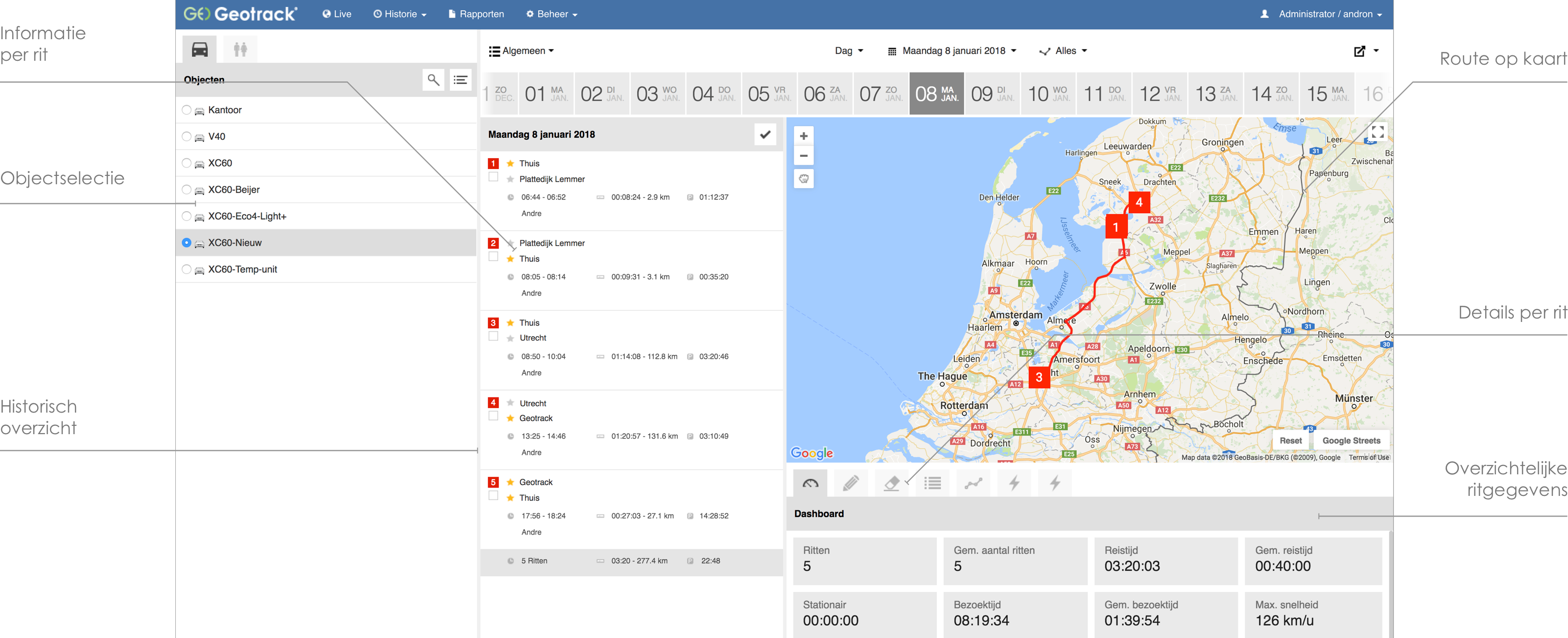Select the XC60-Beijer radio button
The image size is (1568, 638).
coord(186,190)
